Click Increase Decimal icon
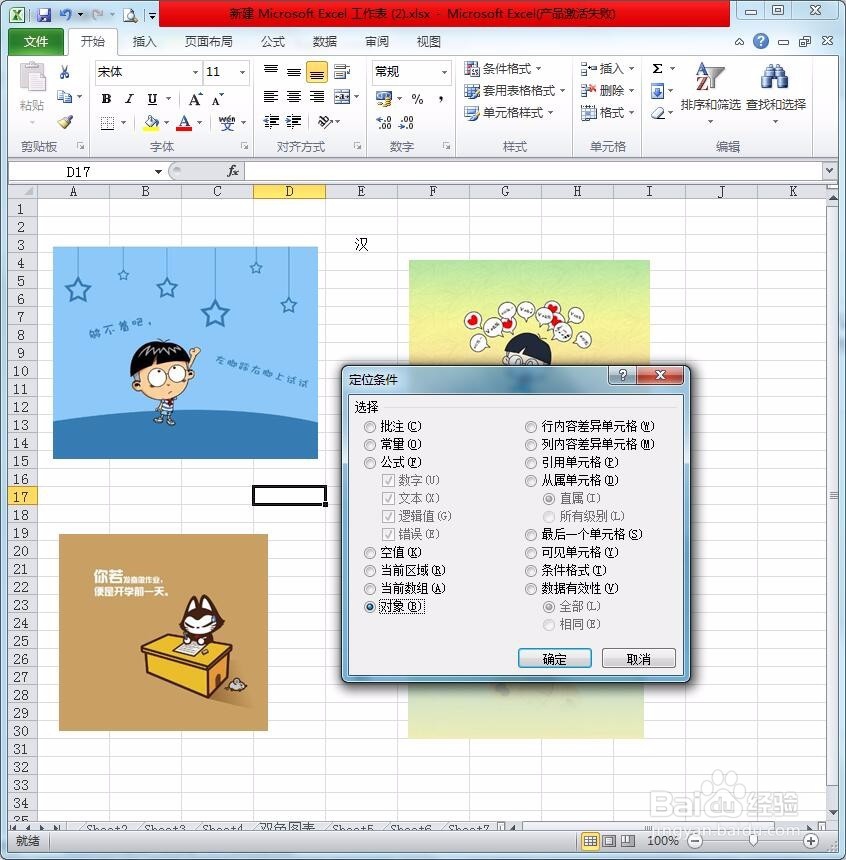The image size is (846, 860). 383,122
